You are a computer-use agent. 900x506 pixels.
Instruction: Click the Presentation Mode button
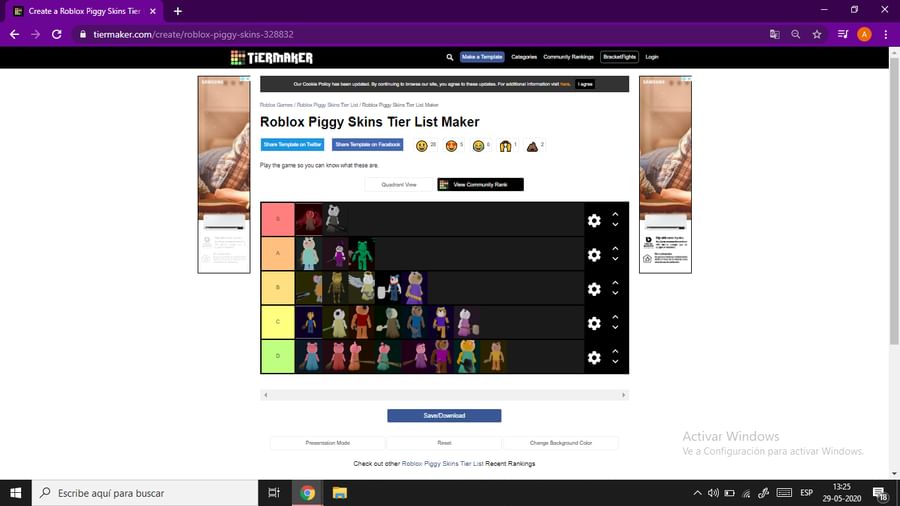point(328,443)
